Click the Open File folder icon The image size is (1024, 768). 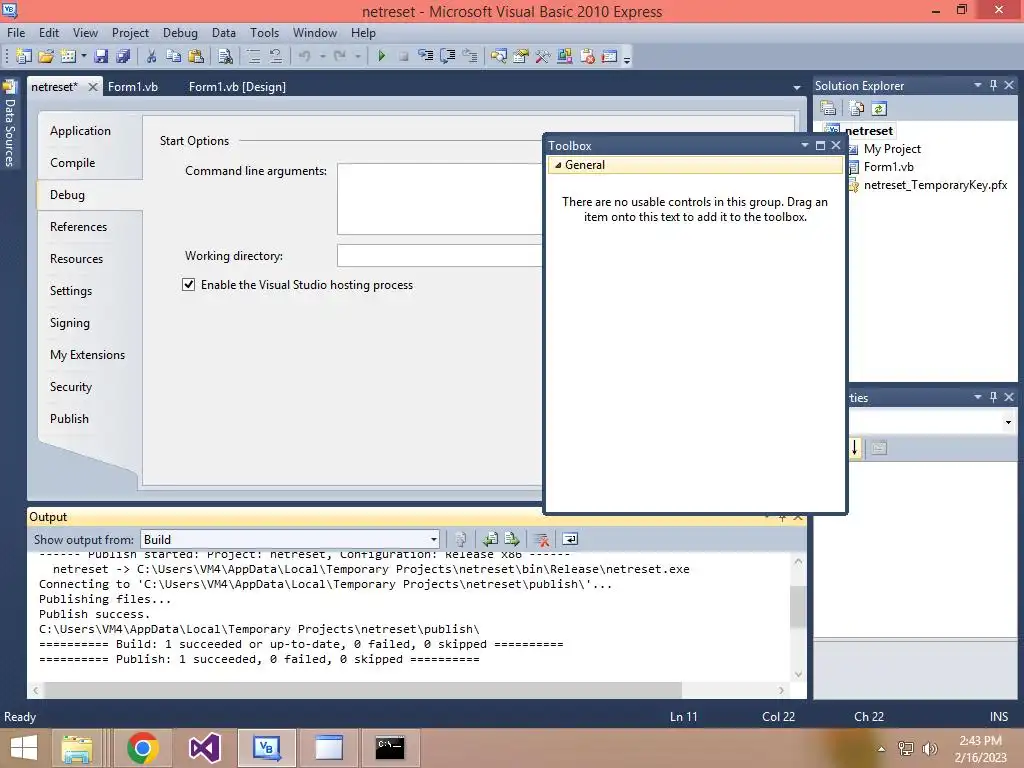pyautogui.click(x=46, y=56)
